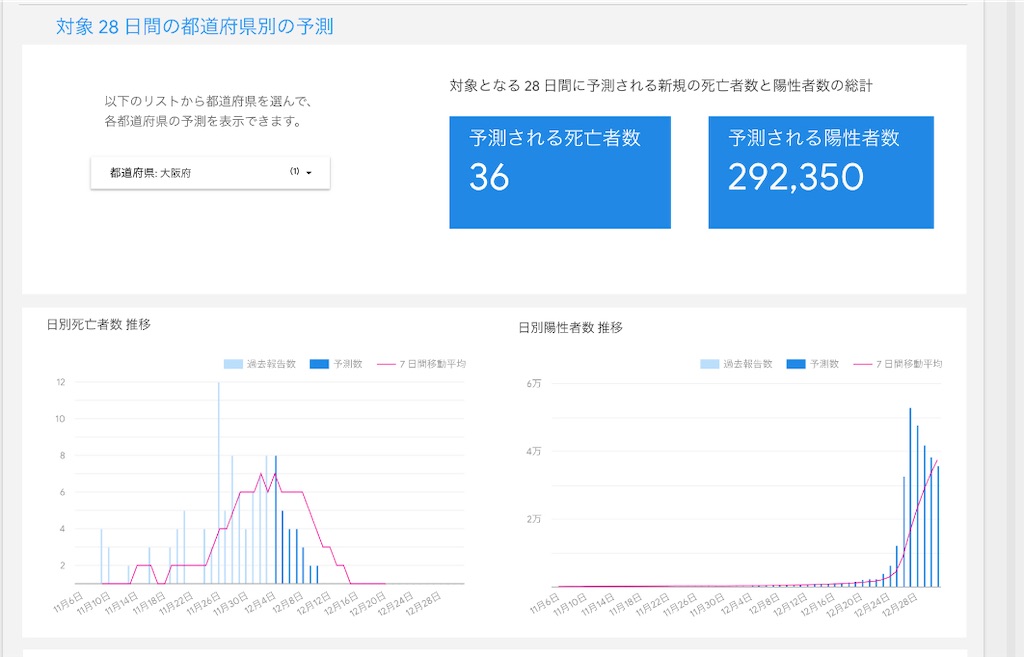The image size is (1024, 657).
Task: Click the 予測される死亡者数 36 card
Action: point(560,172)
